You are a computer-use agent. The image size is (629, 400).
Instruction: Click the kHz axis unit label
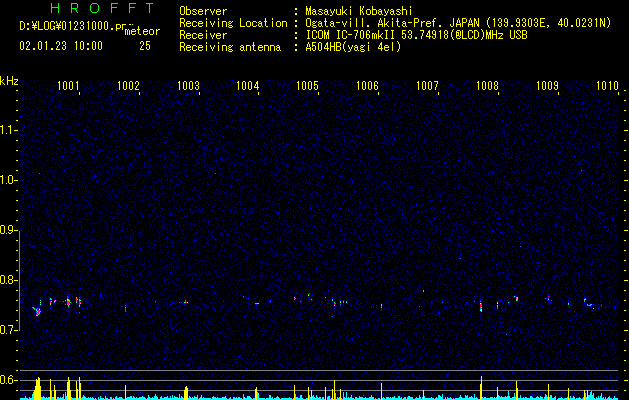point(9,81)
